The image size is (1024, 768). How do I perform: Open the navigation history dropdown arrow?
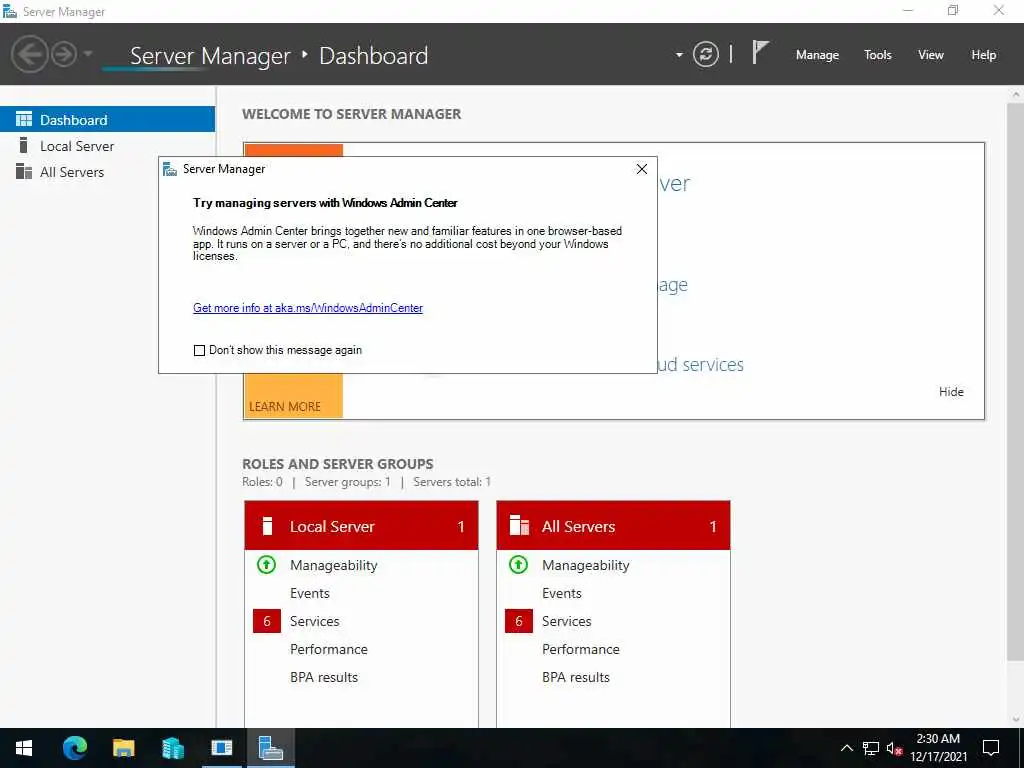point(88,54)
